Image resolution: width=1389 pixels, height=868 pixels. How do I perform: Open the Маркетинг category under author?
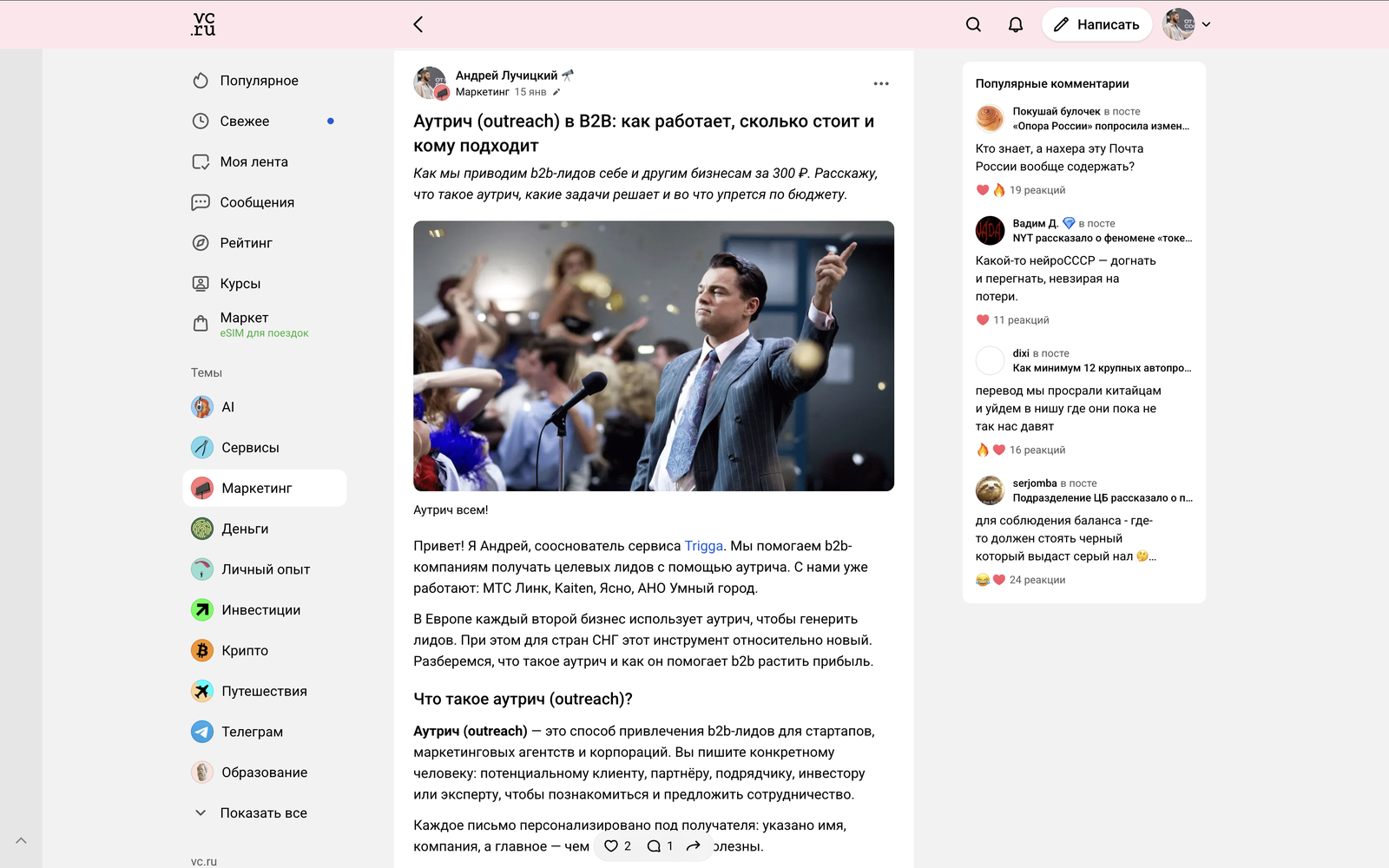[482, 92]
